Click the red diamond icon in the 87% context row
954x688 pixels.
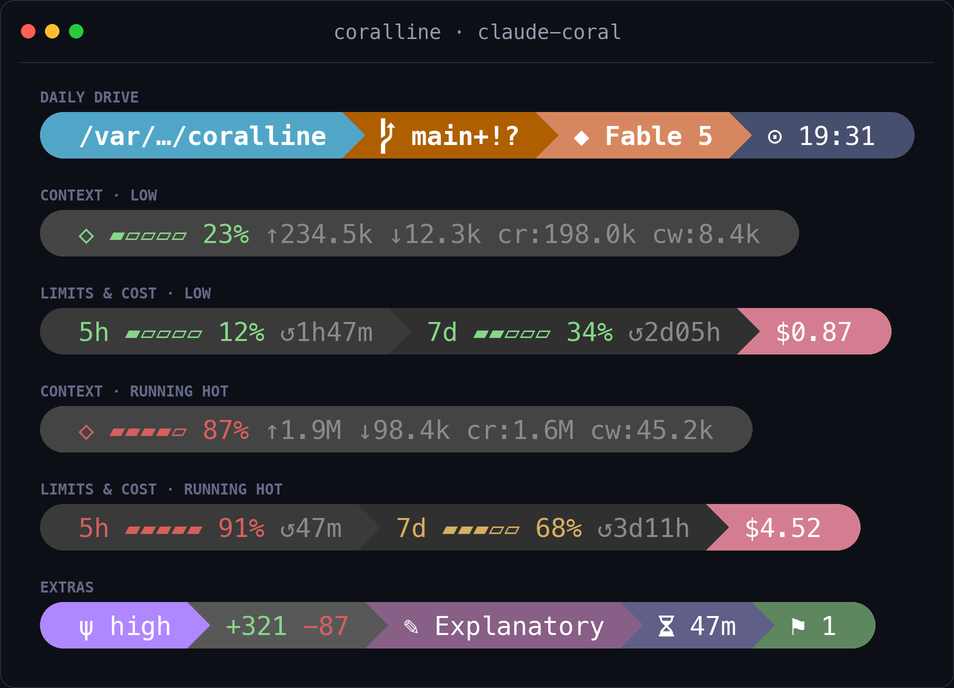86,431
